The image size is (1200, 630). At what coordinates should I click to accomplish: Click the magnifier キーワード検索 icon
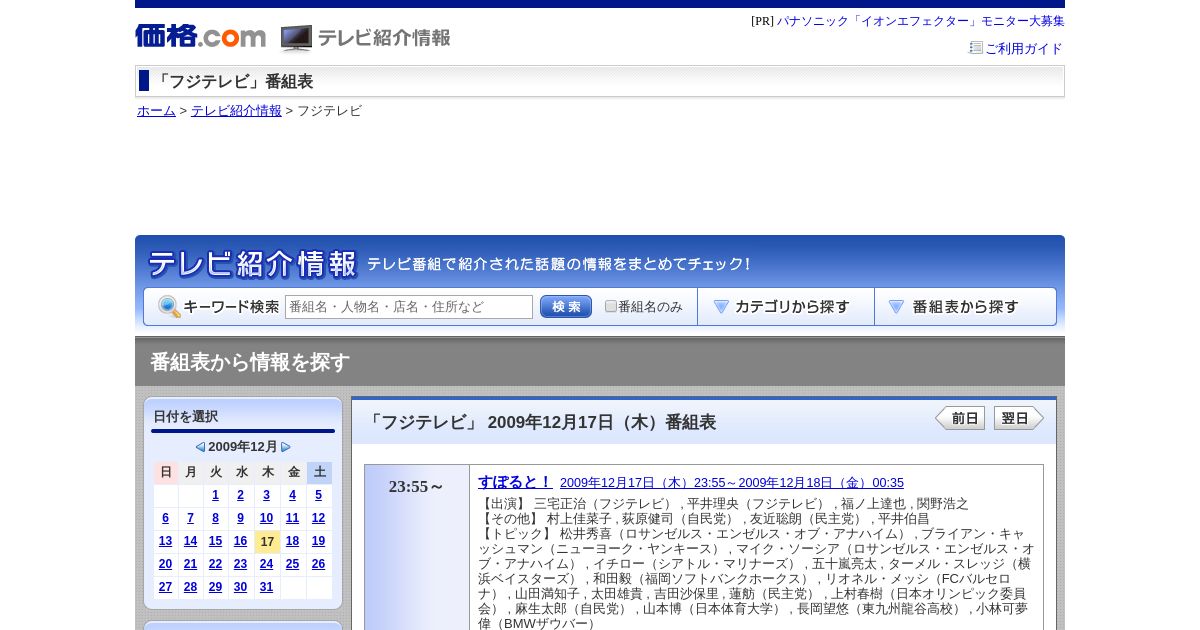[x=169, y=307]
